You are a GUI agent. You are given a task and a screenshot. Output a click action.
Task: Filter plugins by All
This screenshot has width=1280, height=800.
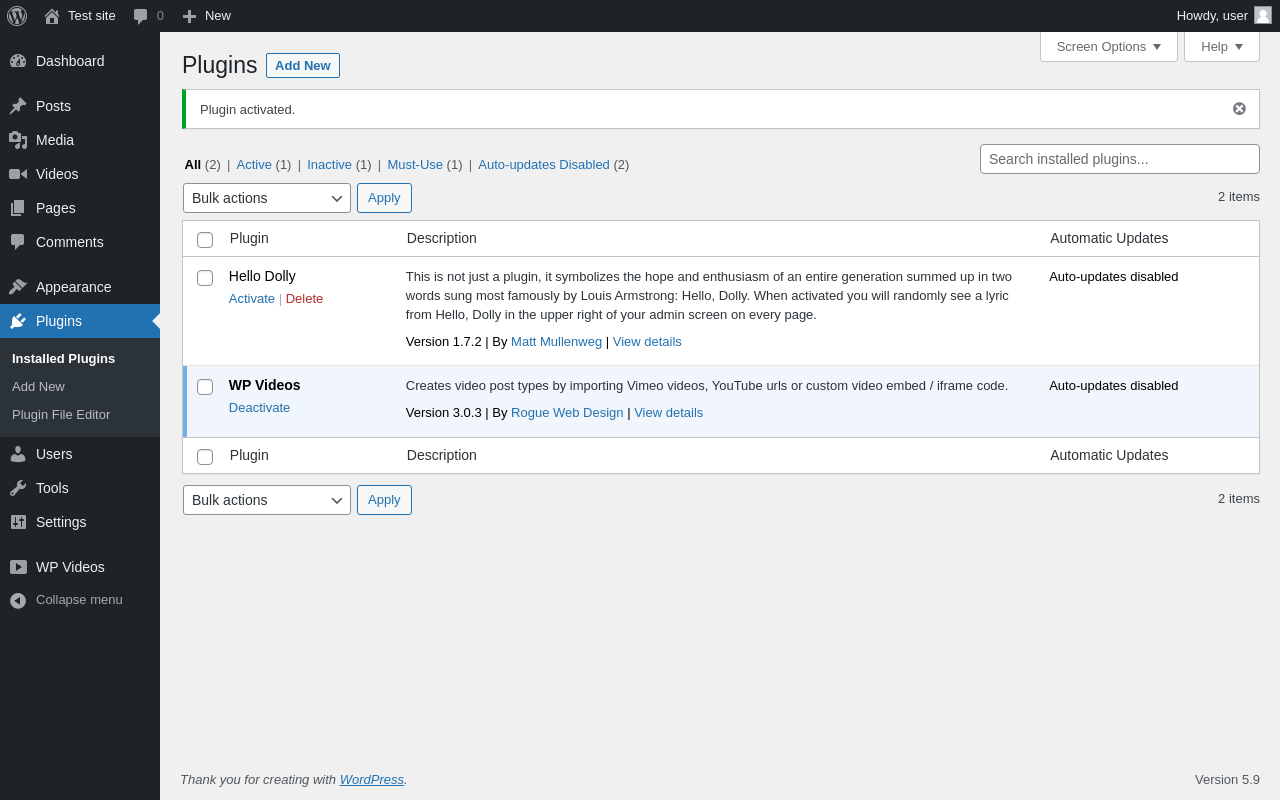tap(193, 165)
